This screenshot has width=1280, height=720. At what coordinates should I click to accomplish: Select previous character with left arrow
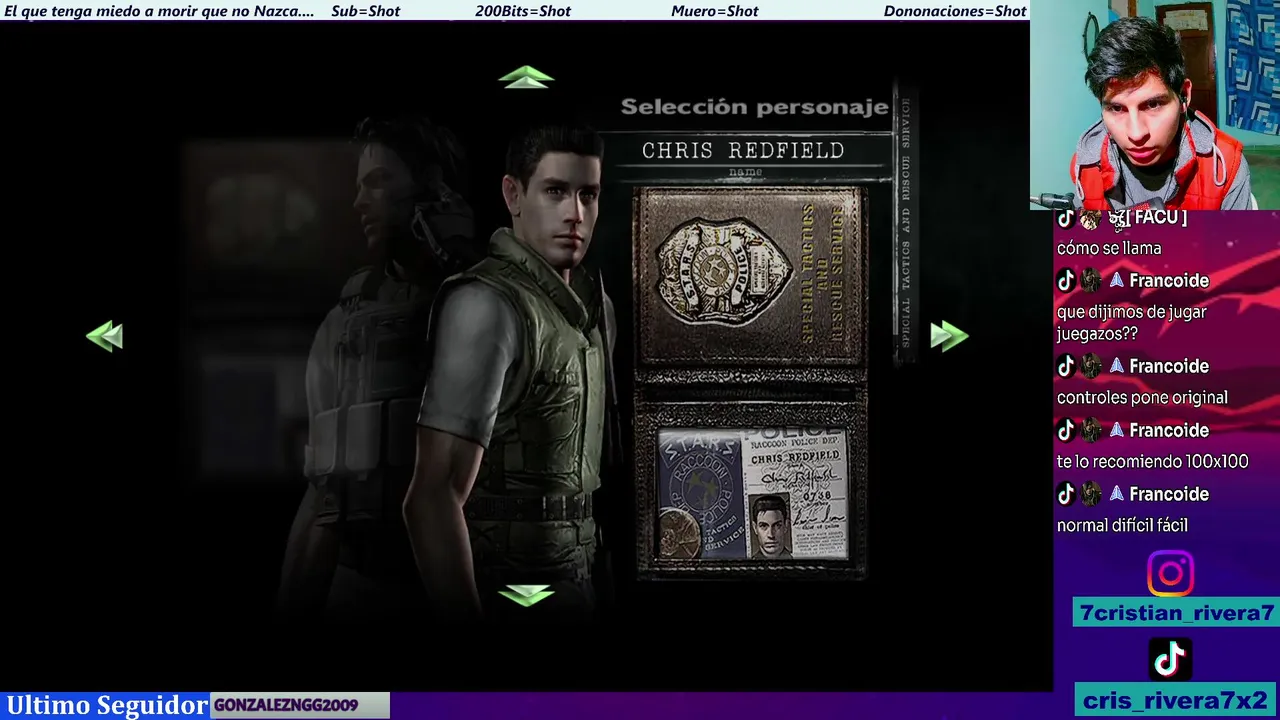(105, 336)
